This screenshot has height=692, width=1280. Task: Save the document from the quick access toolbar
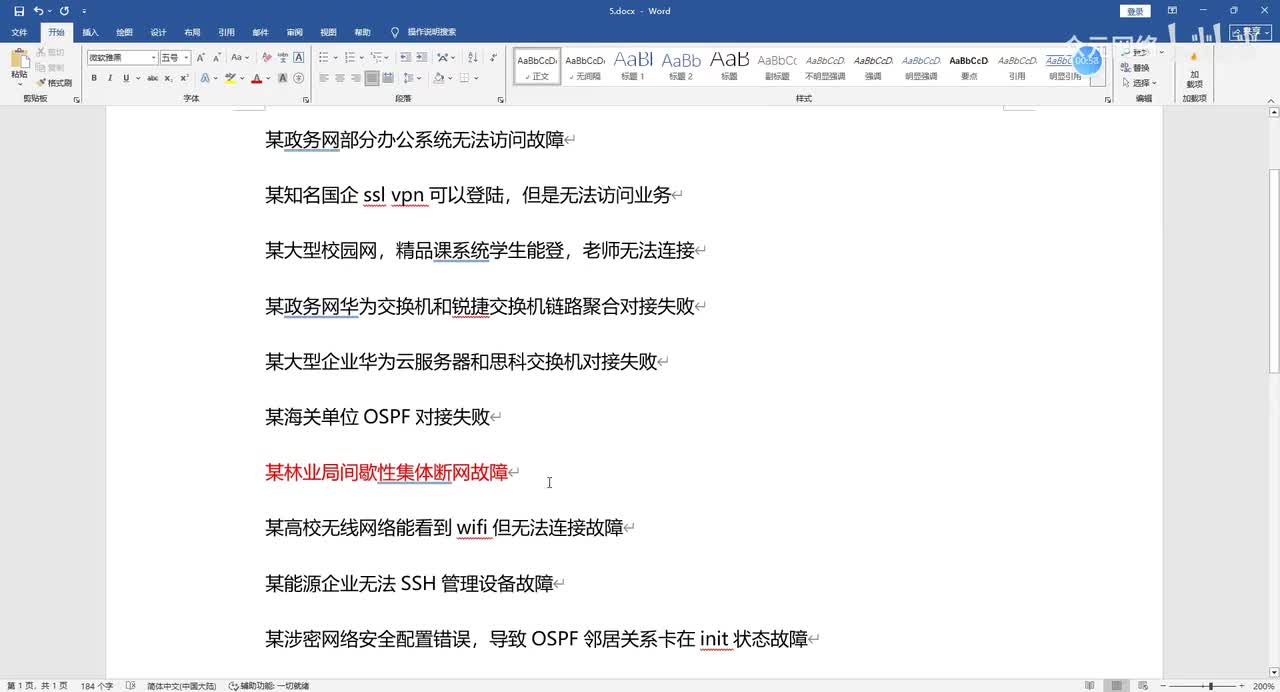click(19, 11)
